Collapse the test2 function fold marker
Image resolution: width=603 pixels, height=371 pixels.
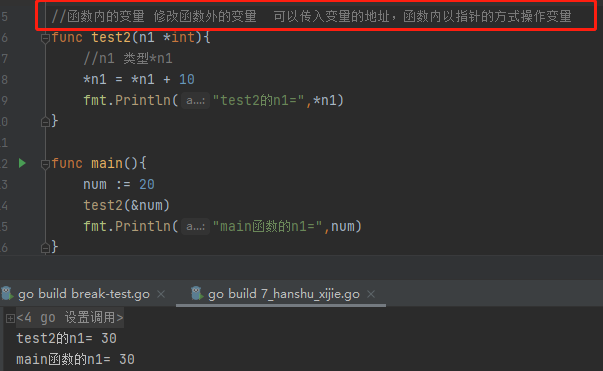45,38
